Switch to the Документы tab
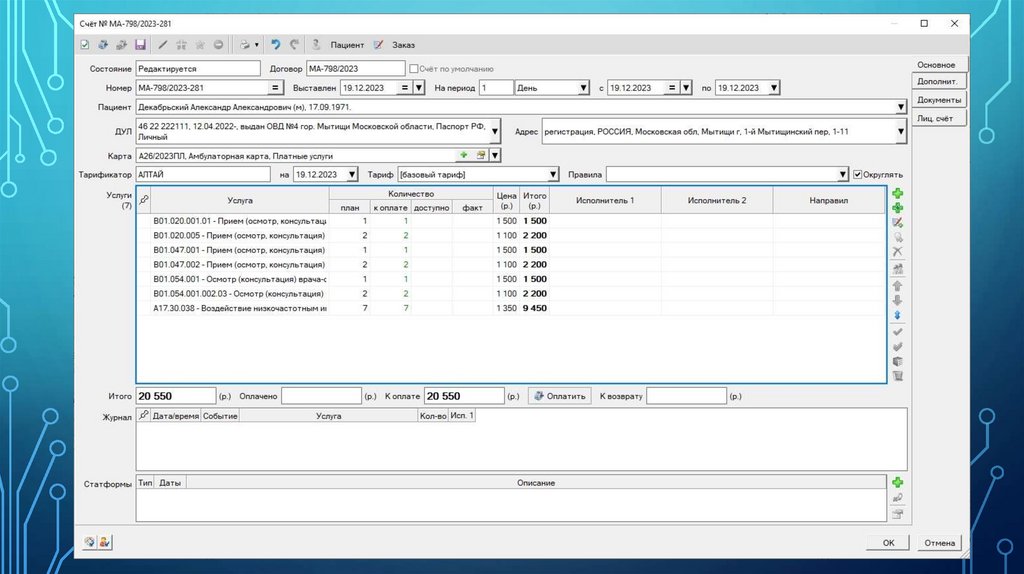This screenshot has width=1024, height=574. click(x=939, y=100)
